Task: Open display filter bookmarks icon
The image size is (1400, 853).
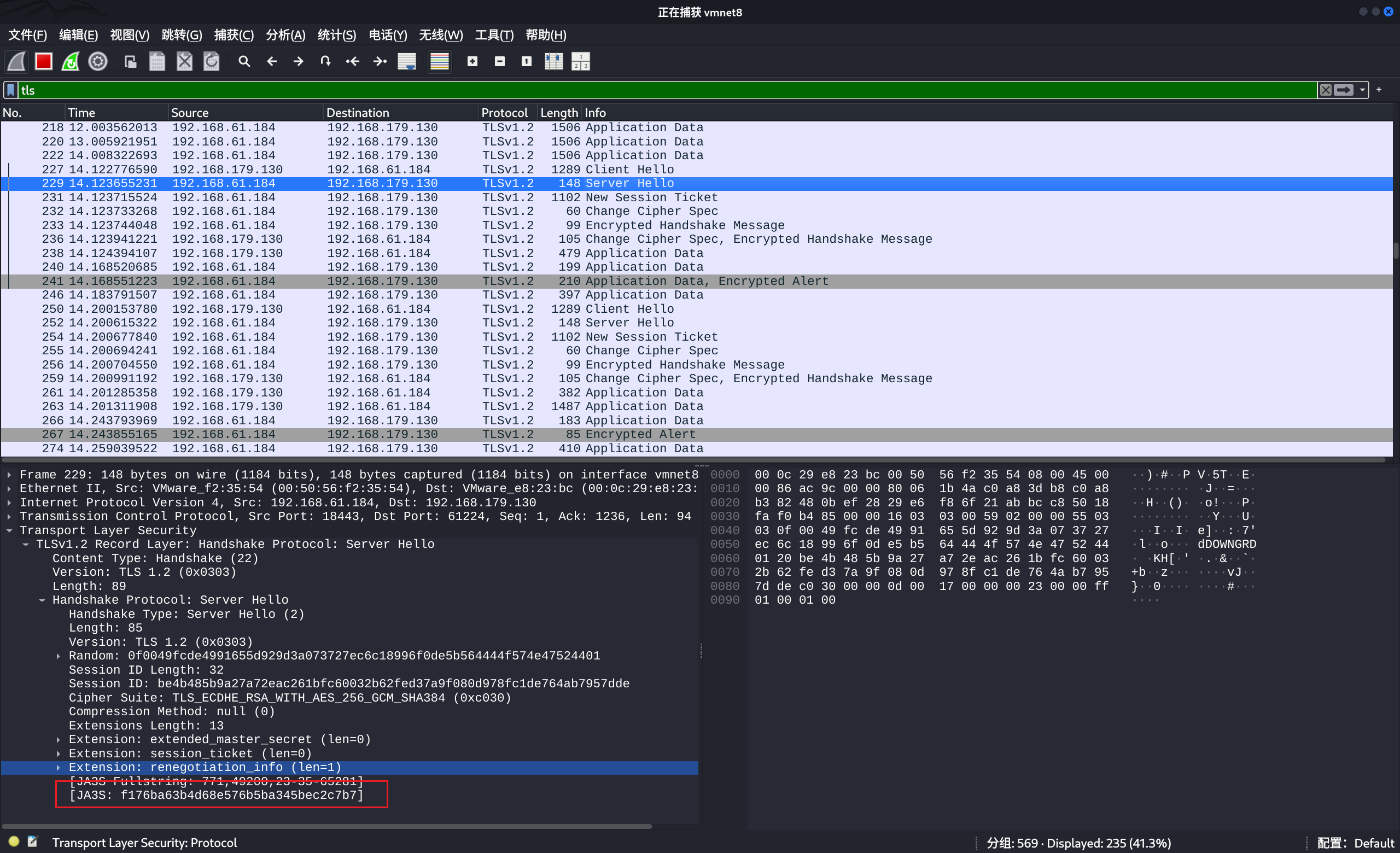Action: (x=11, y=90)
